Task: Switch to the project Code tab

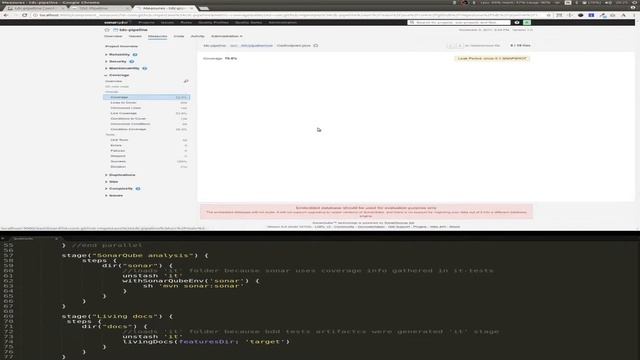Action: (x=179, y=36)
